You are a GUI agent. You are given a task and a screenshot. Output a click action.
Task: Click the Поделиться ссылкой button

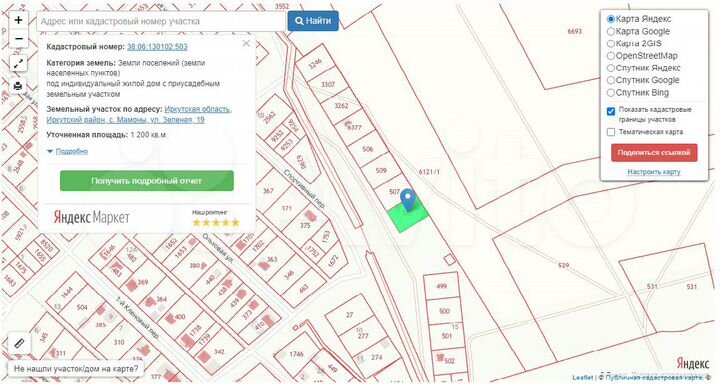(654, 152)
